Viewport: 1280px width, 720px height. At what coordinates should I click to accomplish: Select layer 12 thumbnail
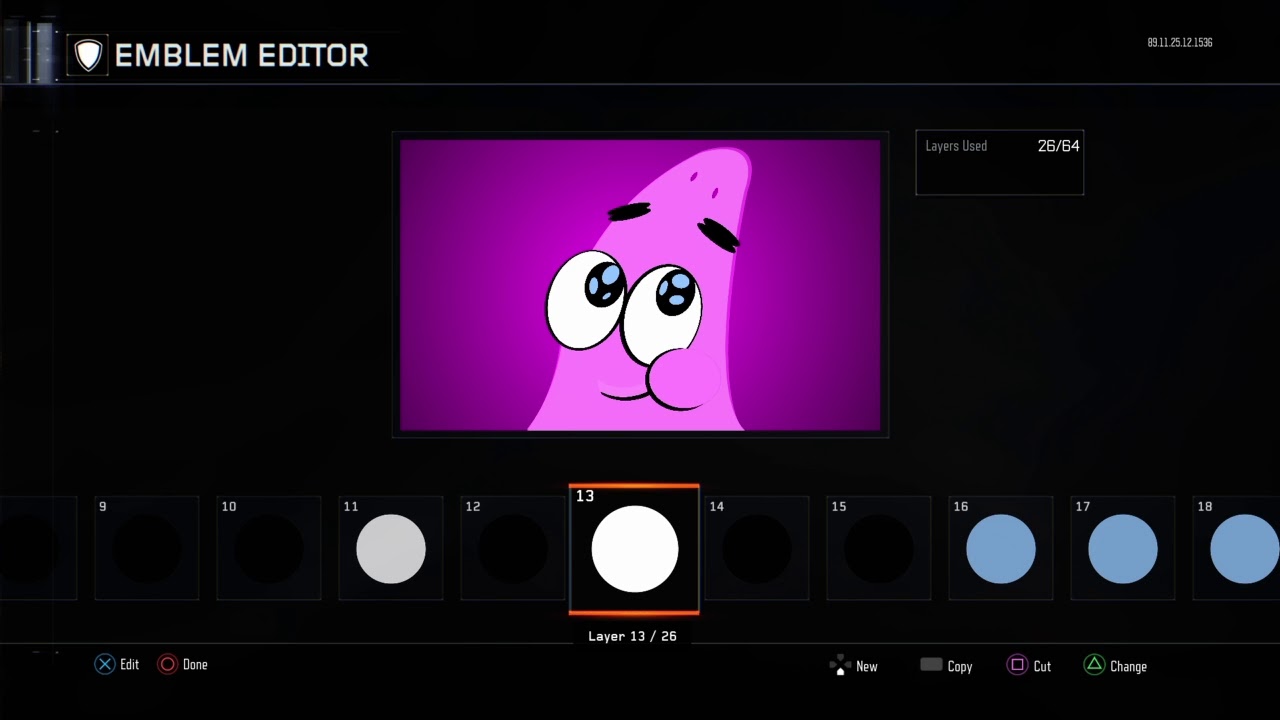coord(513,548)
